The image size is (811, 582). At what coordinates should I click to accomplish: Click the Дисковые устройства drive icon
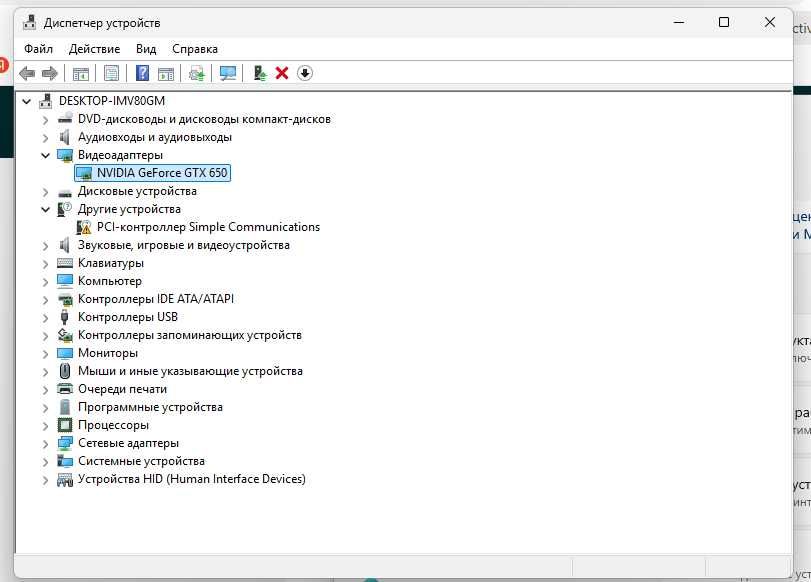pyautogui.click(x=65, y=193)
